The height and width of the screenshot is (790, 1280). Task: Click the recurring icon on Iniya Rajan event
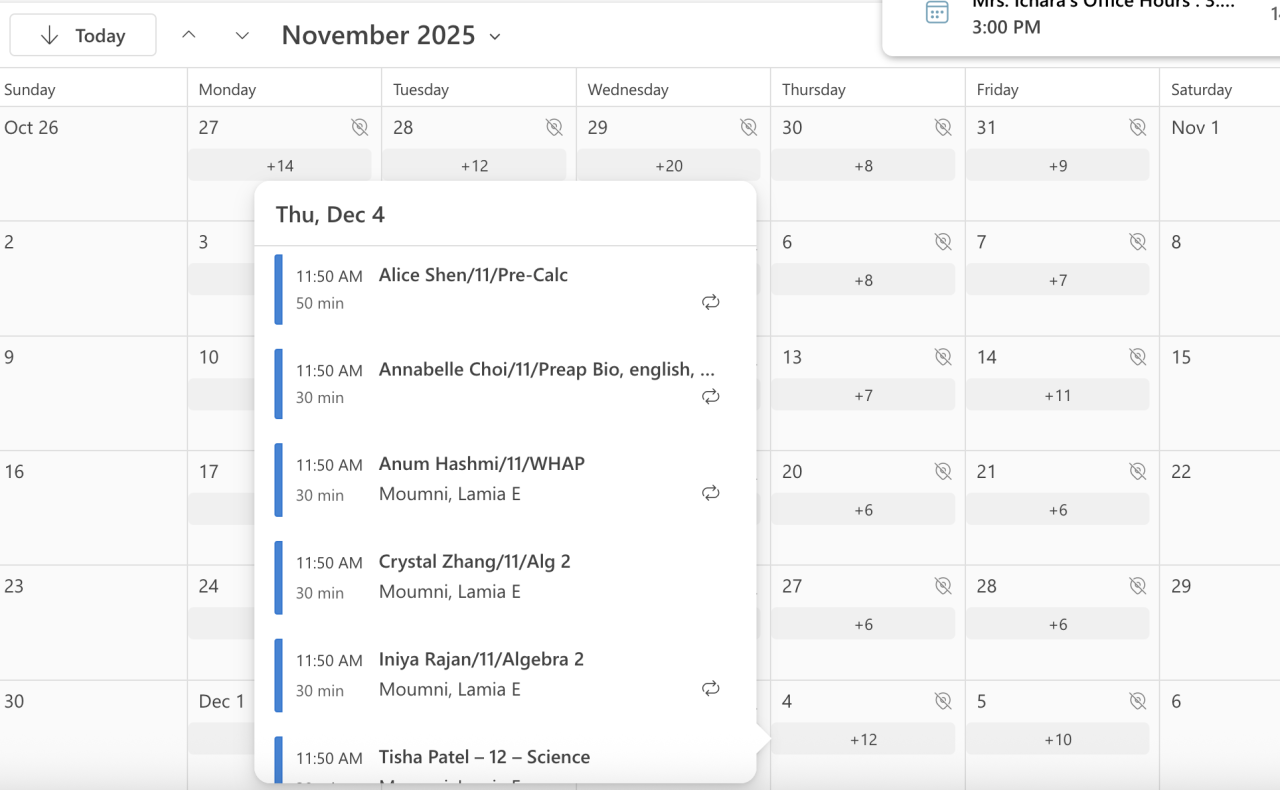[711, 688]
